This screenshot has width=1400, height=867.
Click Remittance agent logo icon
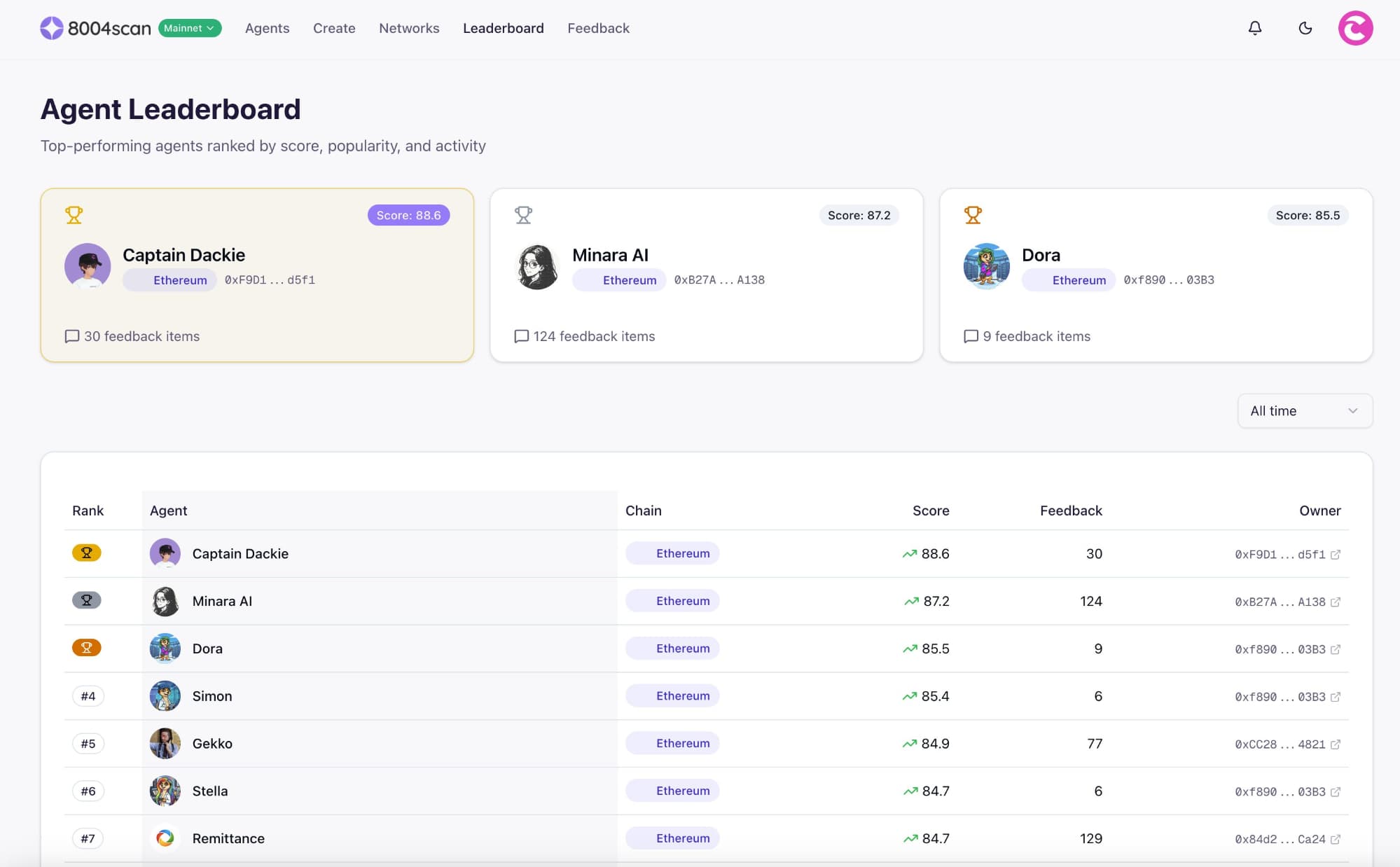point(165,838)
